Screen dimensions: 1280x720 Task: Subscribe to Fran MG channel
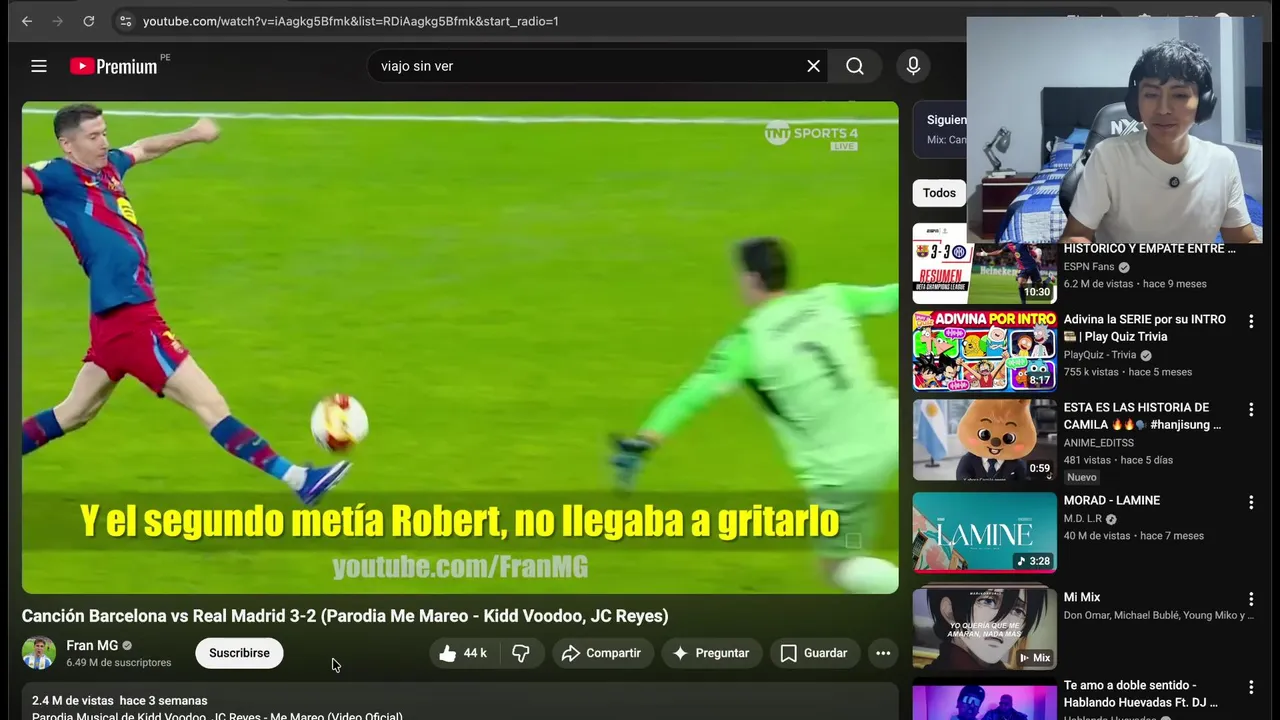pos(239,653)
